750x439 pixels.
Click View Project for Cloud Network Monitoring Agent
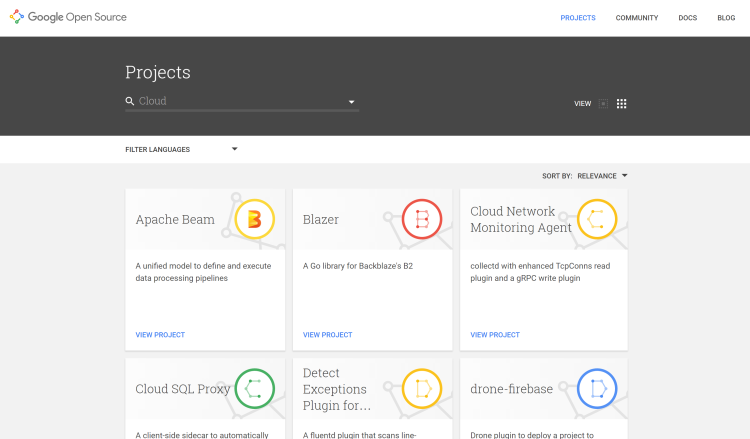(x=495, y=335)
